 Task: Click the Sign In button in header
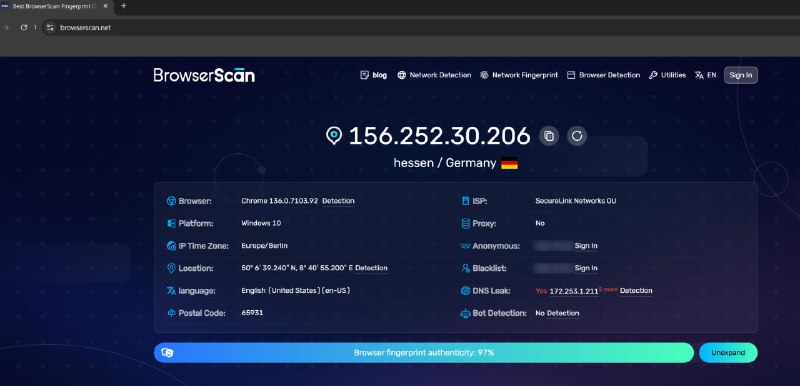click(740, 75)
